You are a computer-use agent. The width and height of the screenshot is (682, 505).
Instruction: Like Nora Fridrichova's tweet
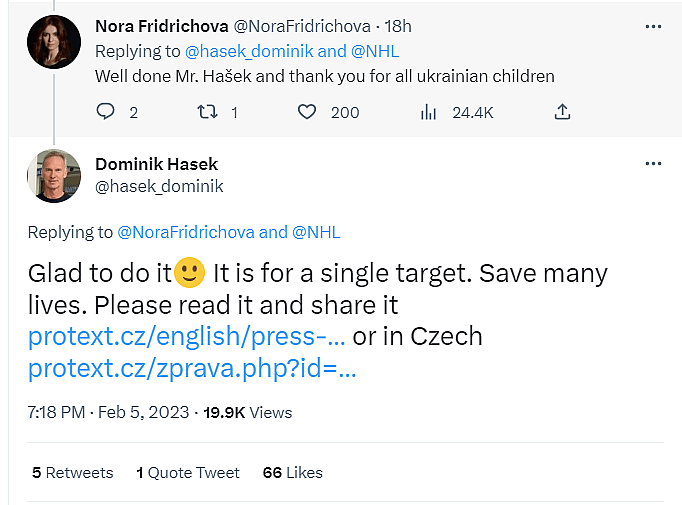pyautogui.click(x=307, y=112)
